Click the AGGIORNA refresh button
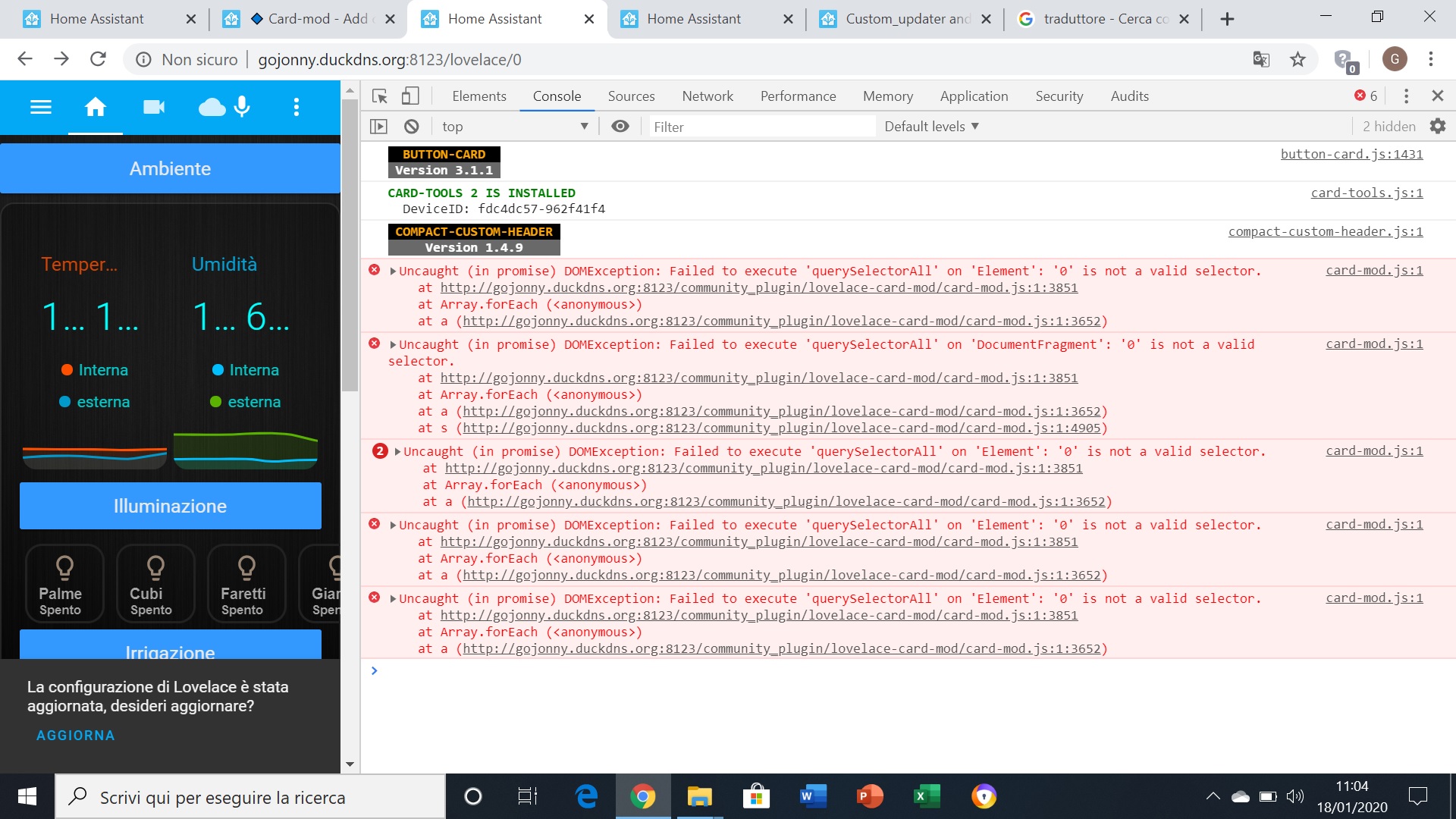This screenshot has width=1456, height=819. (76, 736)
